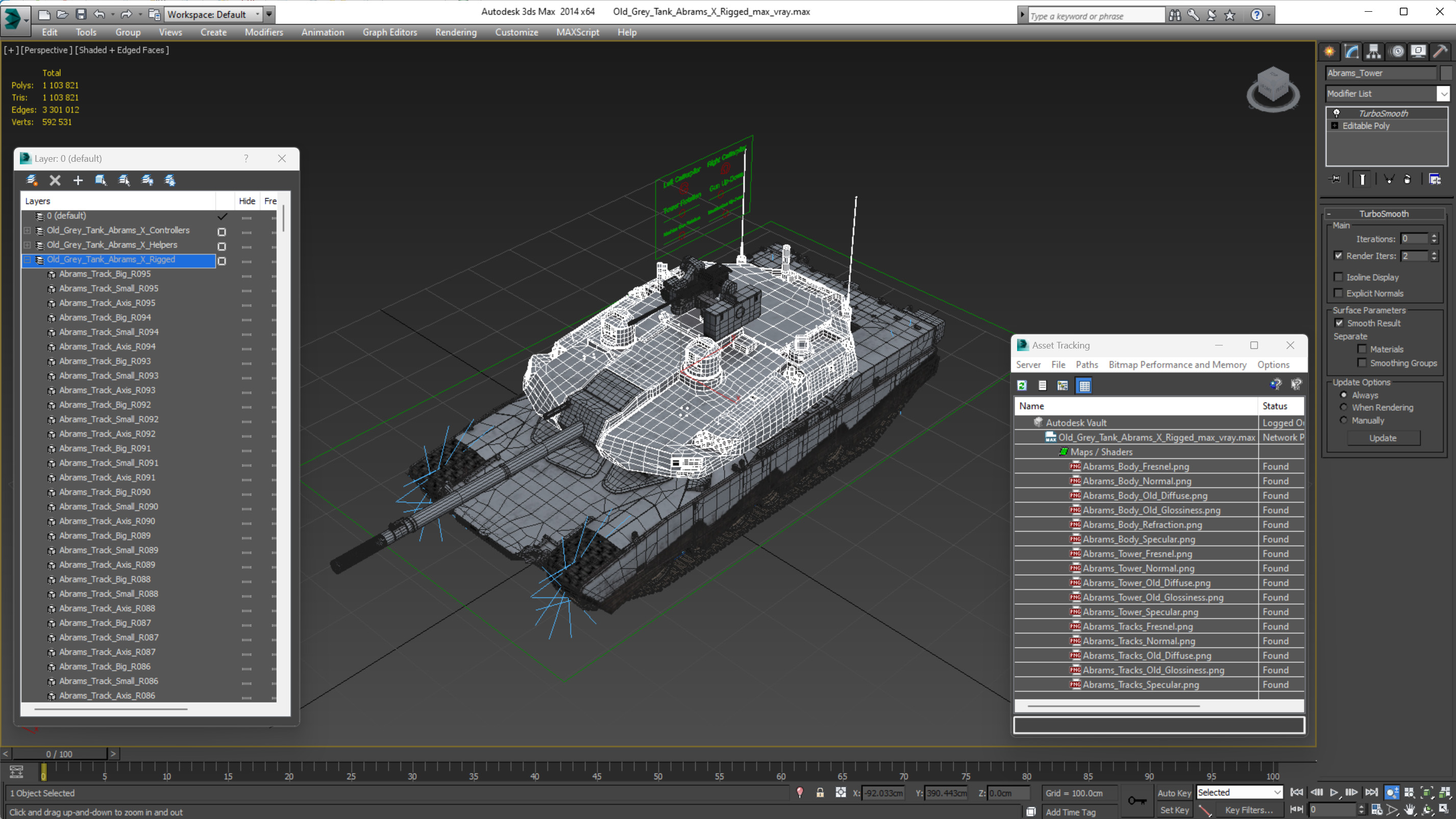Click the redo arrow icon
The height and width of the screenshot is (819, 1456).
(x=127, y=14)
